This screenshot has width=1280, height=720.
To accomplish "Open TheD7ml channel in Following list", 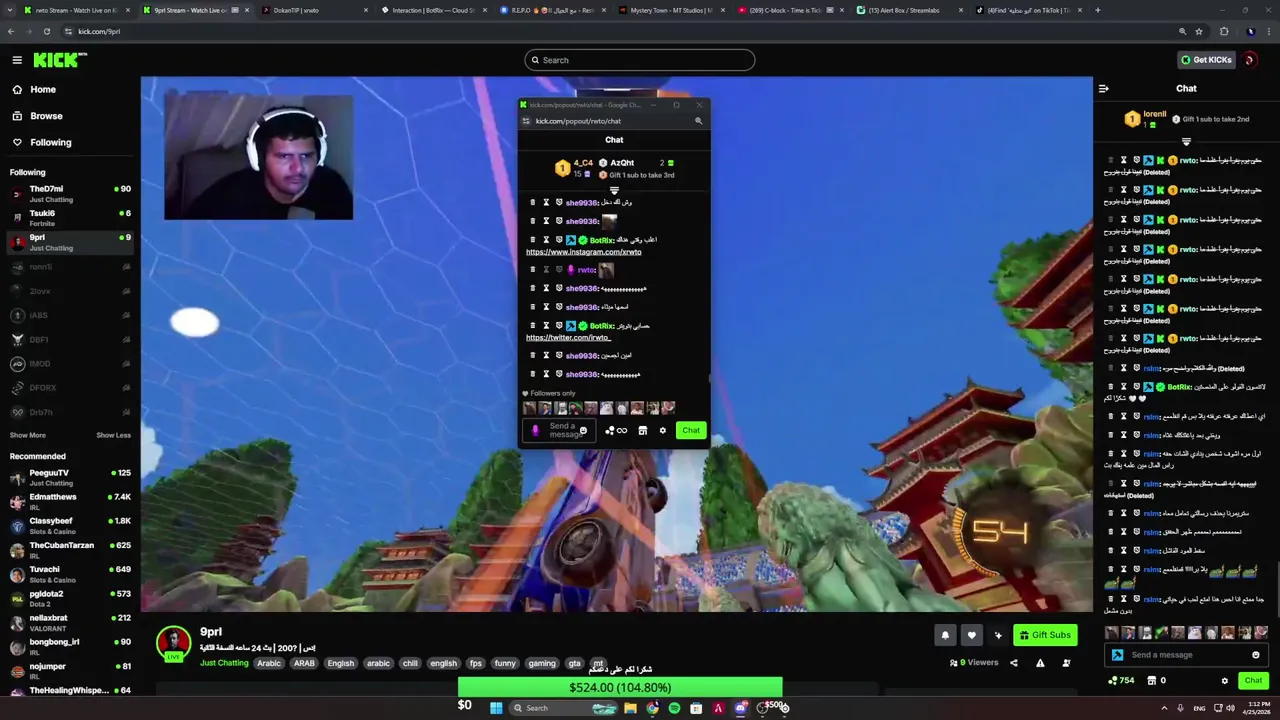I will coord(69,193).
